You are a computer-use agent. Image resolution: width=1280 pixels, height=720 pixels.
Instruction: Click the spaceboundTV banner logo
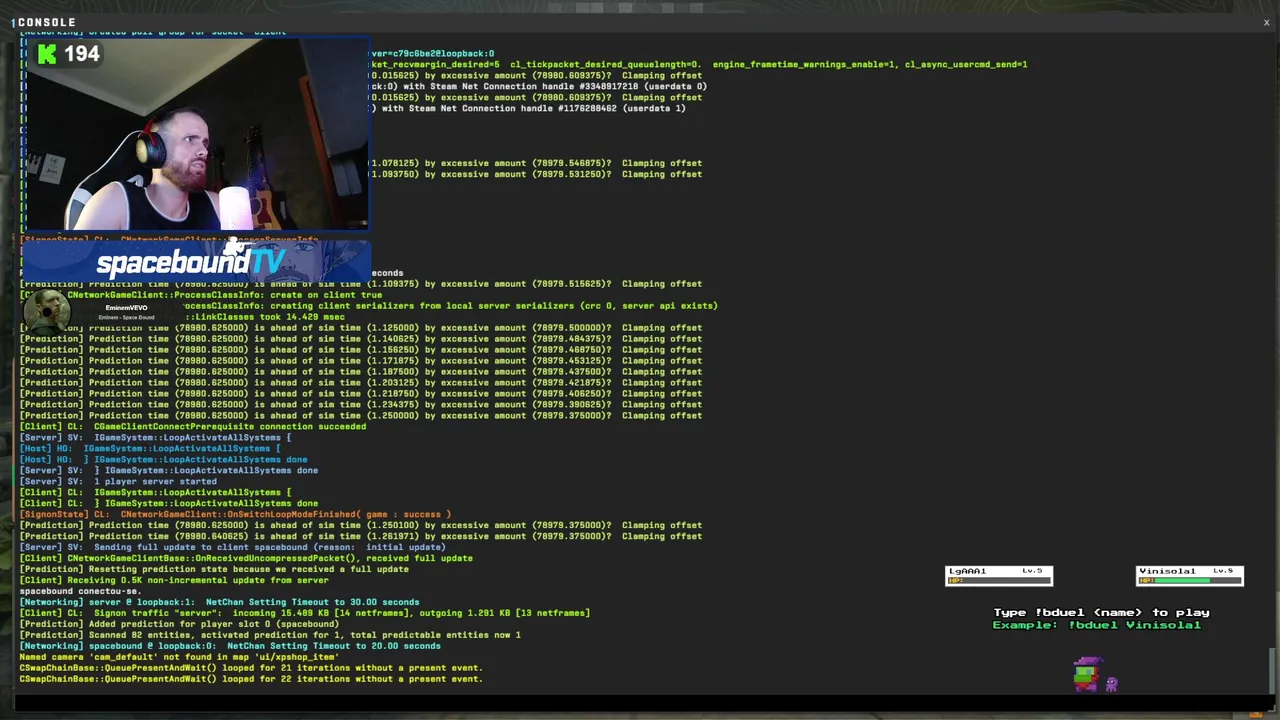[191, 263]
